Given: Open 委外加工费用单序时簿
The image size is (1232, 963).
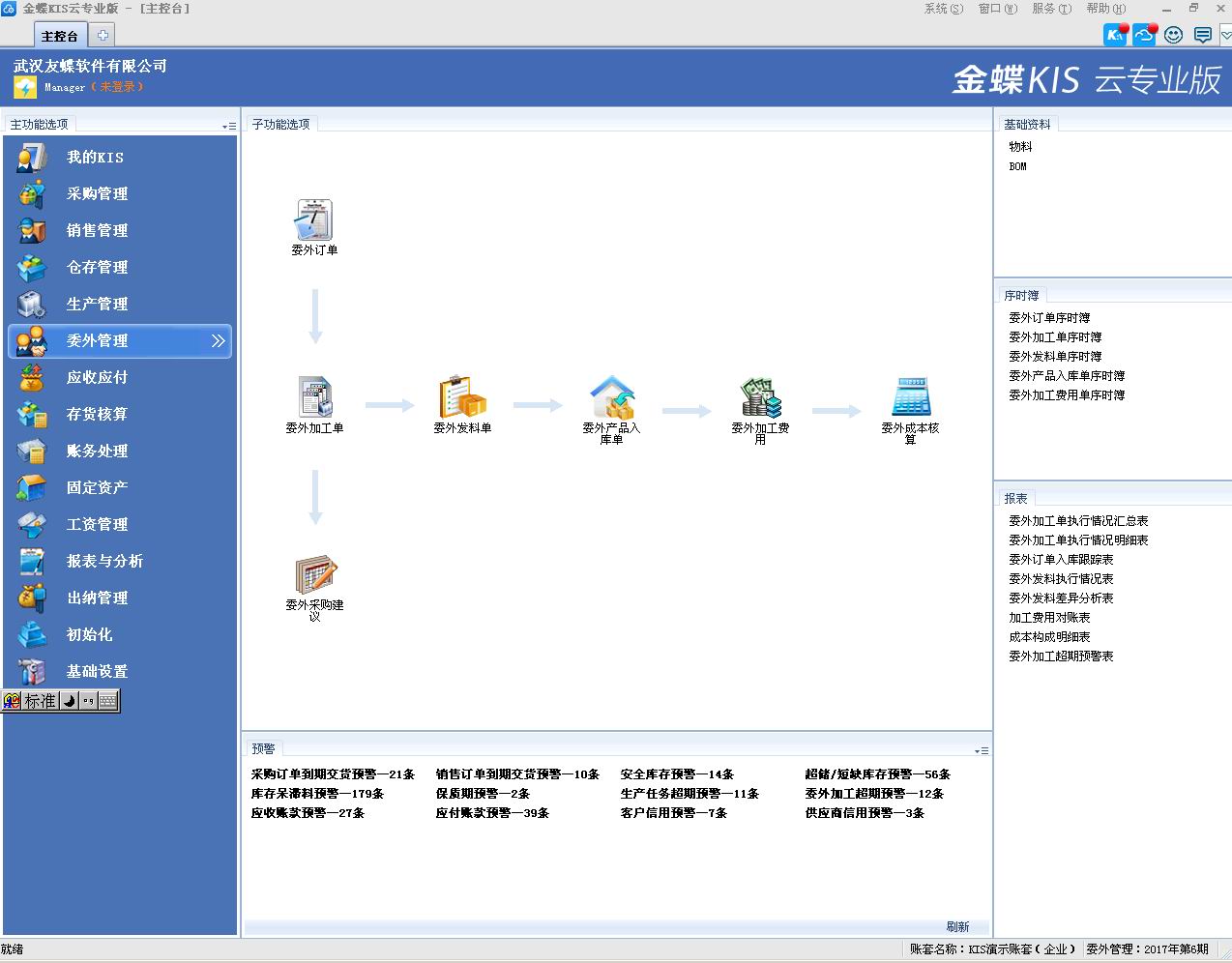Looking at the screenshot, I should click(1067, 395).
